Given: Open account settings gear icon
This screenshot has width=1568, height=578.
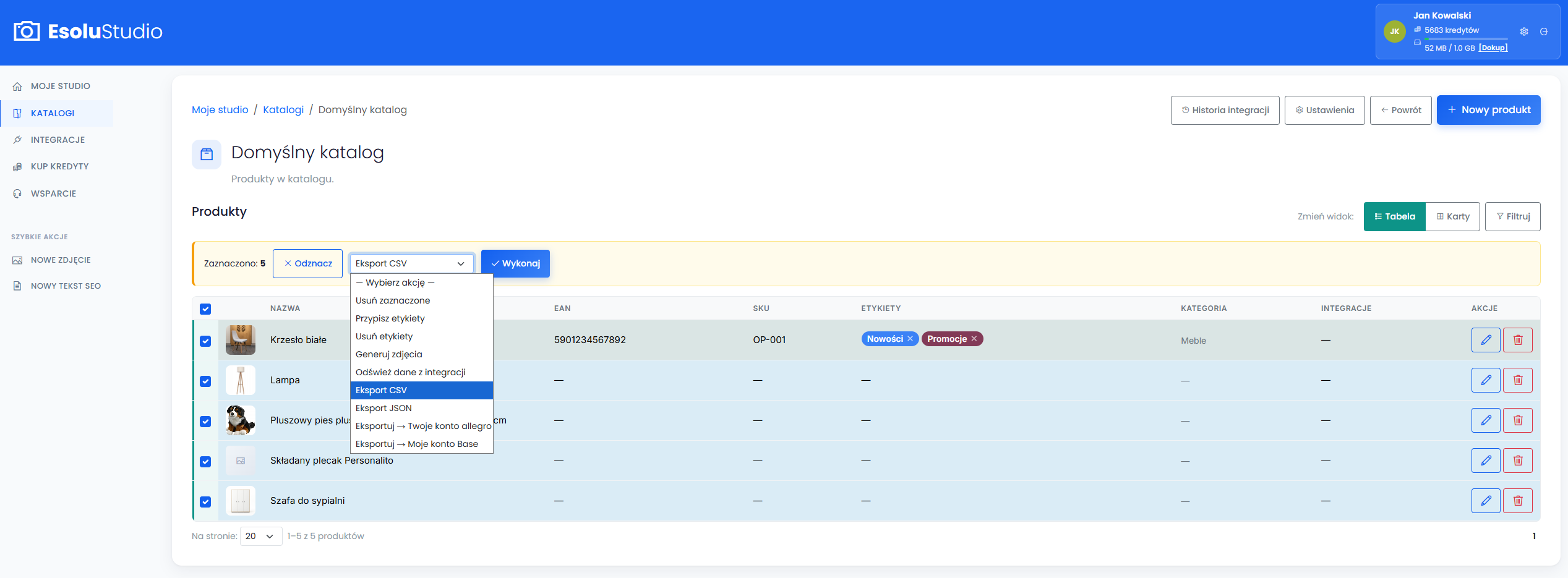Looking at the screenshot, I should (1524, 32).
